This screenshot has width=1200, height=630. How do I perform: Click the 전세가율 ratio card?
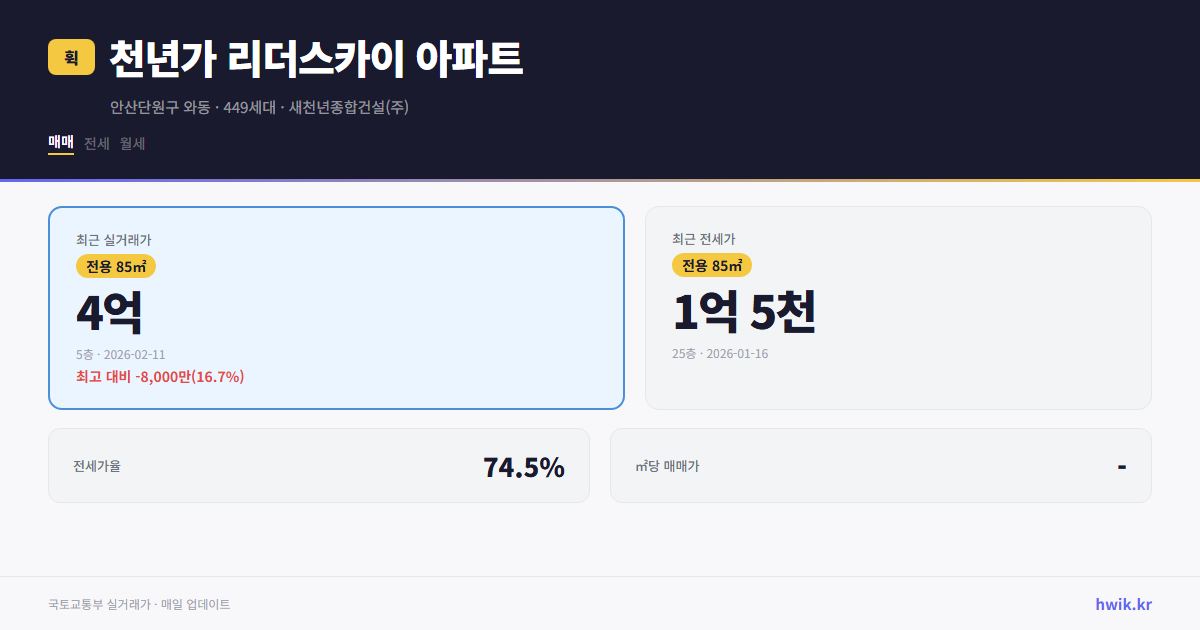click(x=319, y=465)
